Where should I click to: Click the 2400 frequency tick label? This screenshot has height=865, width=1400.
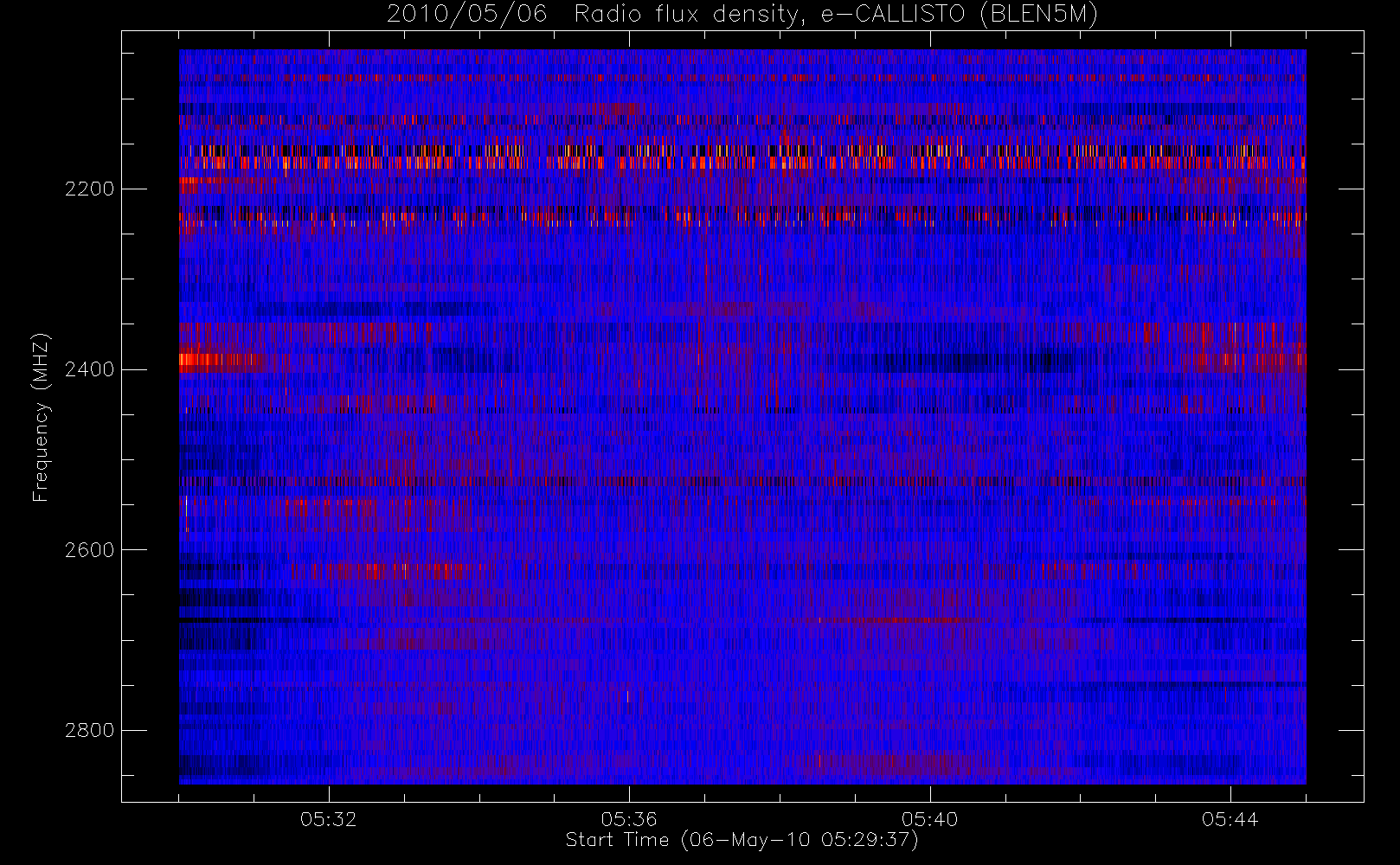pyautogui.click(x=89, y=369)
